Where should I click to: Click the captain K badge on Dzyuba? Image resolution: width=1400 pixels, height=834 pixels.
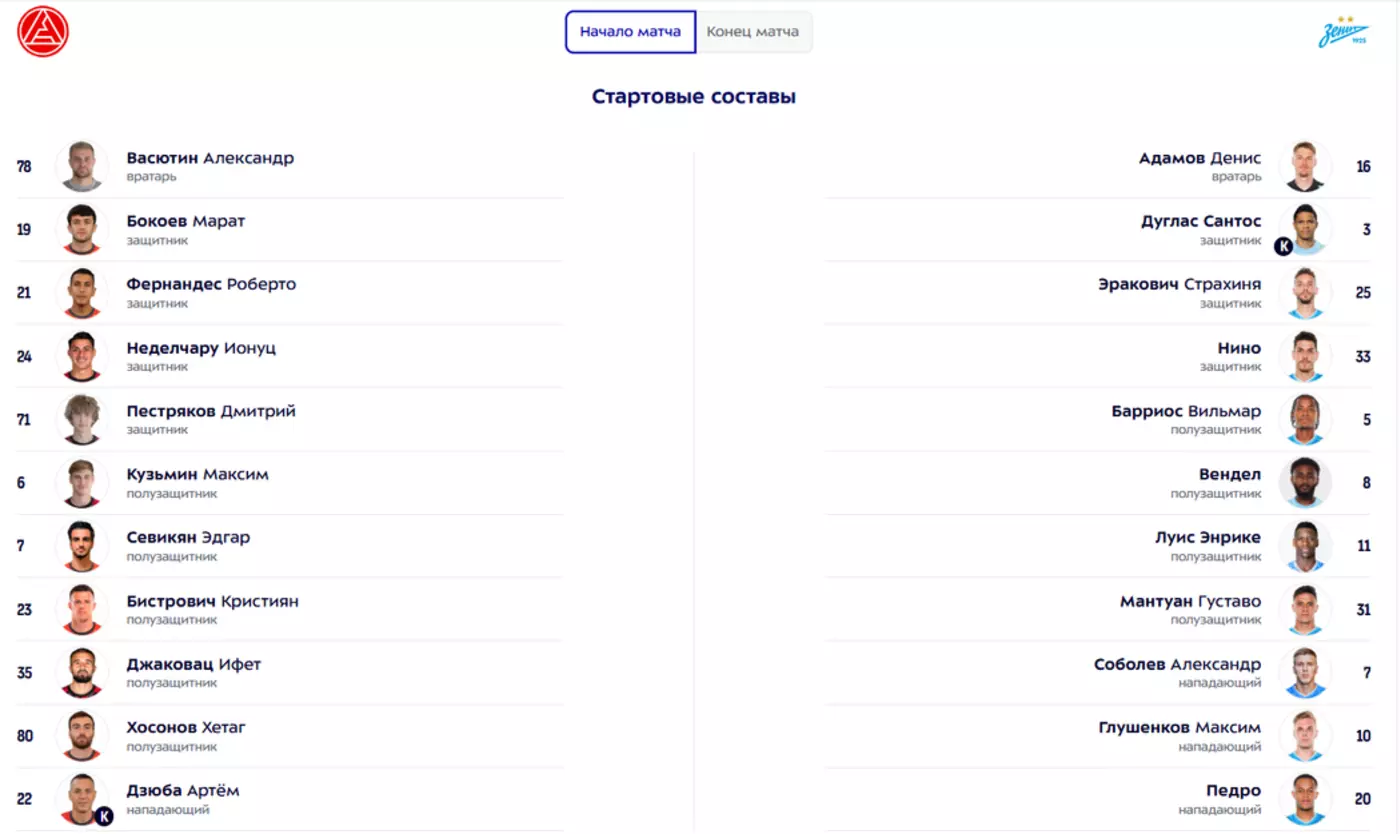(103, 816)
